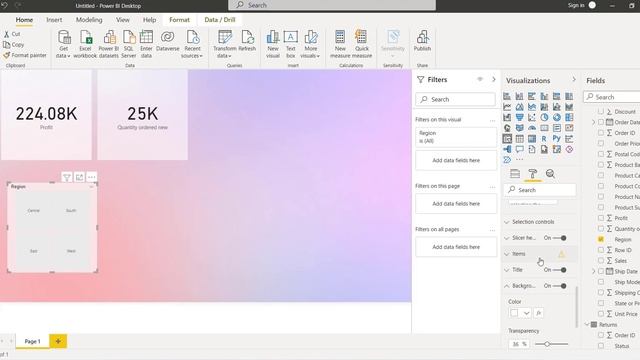Select the gauge visualization icon
This screenshot has height=360, width=640.
[x=532, y=128]
